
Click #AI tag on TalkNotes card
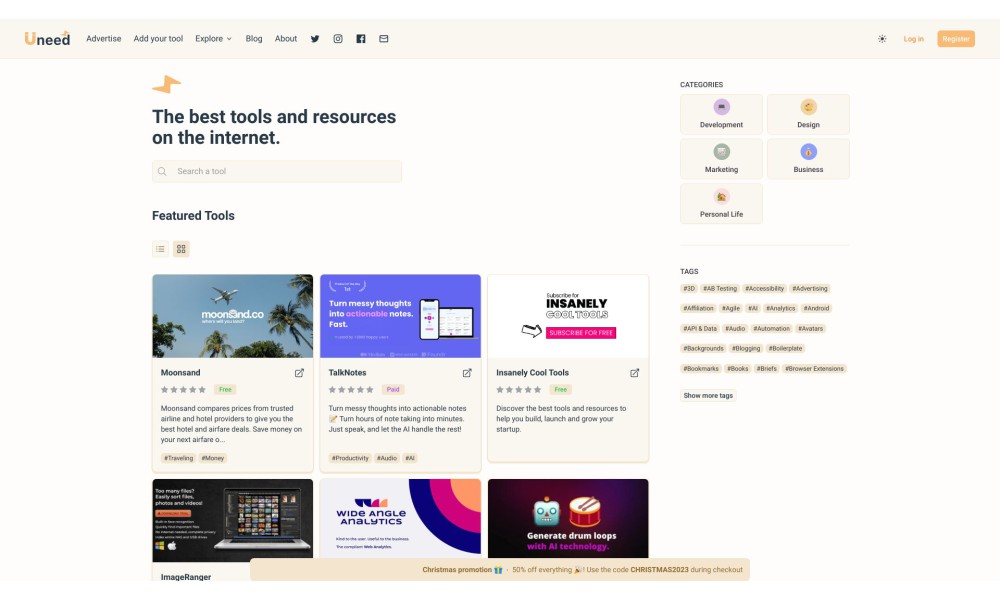(x=410, y=458)
